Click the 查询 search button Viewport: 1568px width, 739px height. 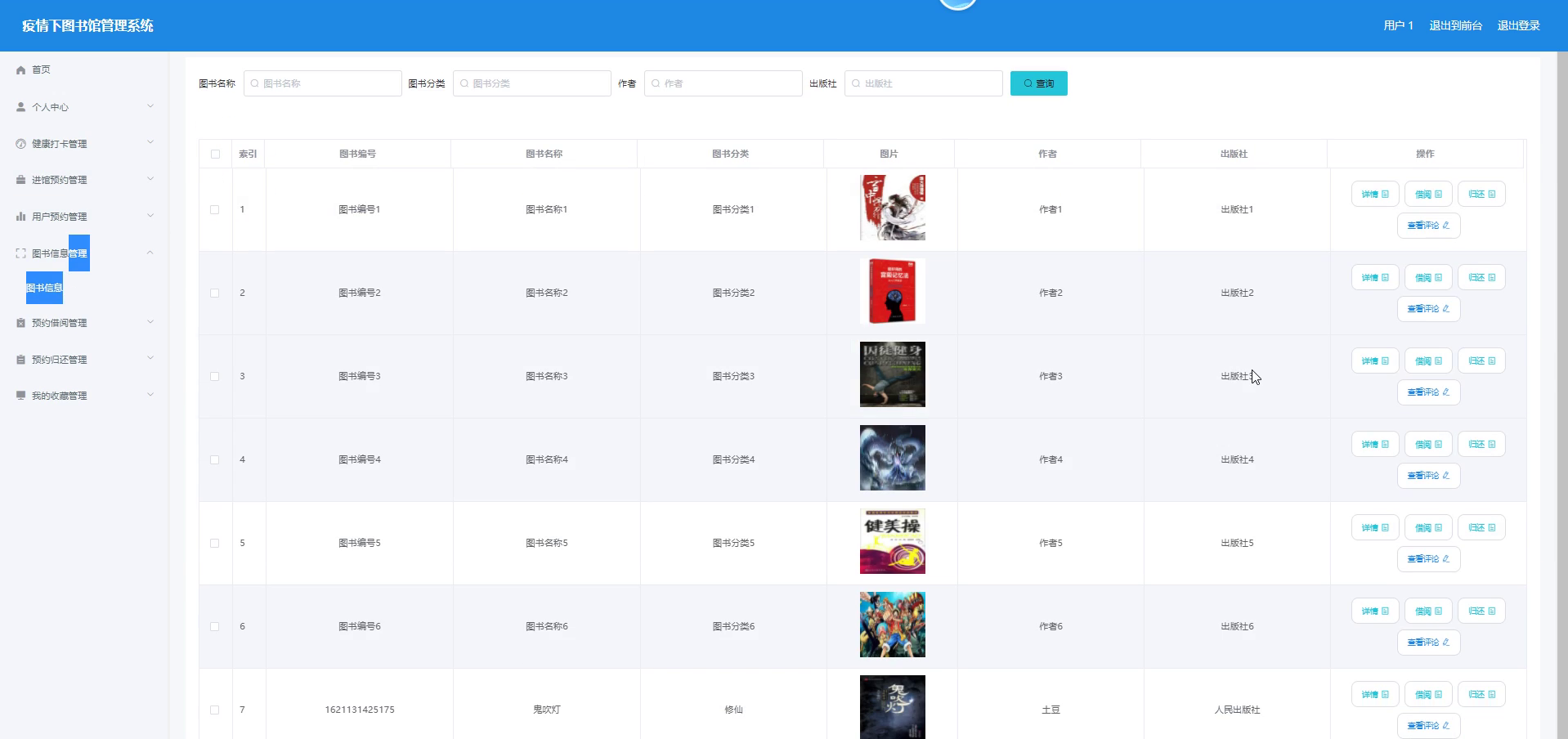click(1038, 83)
